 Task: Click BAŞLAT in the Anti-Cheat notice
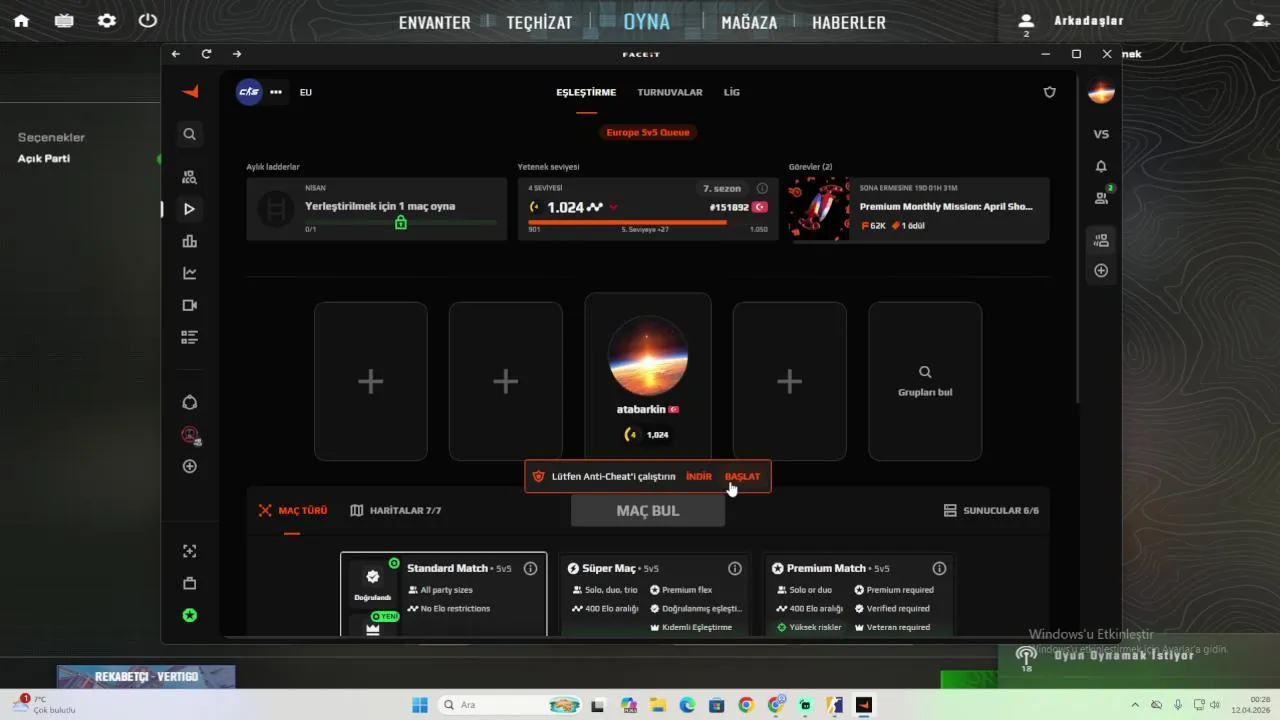click(x=742, y=476)
